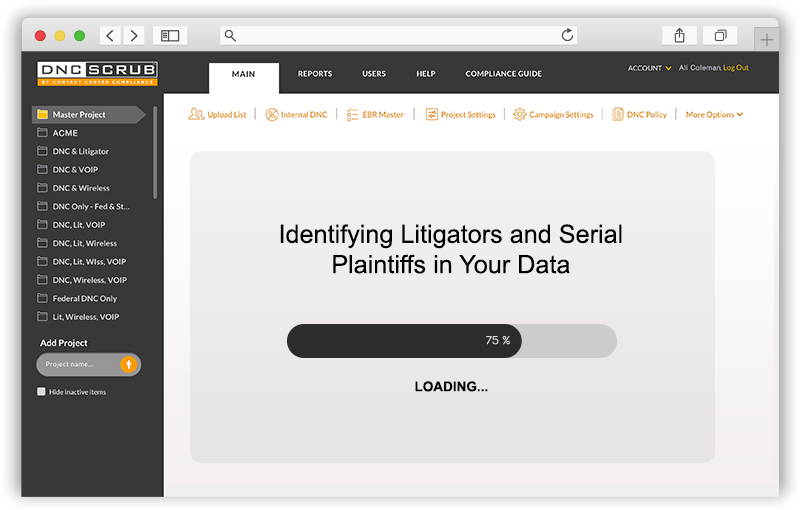Viewport: 800px width, 510px height.
Task: Open Internal DNC icon in toolbar
Action: click(x=271, y=115)
